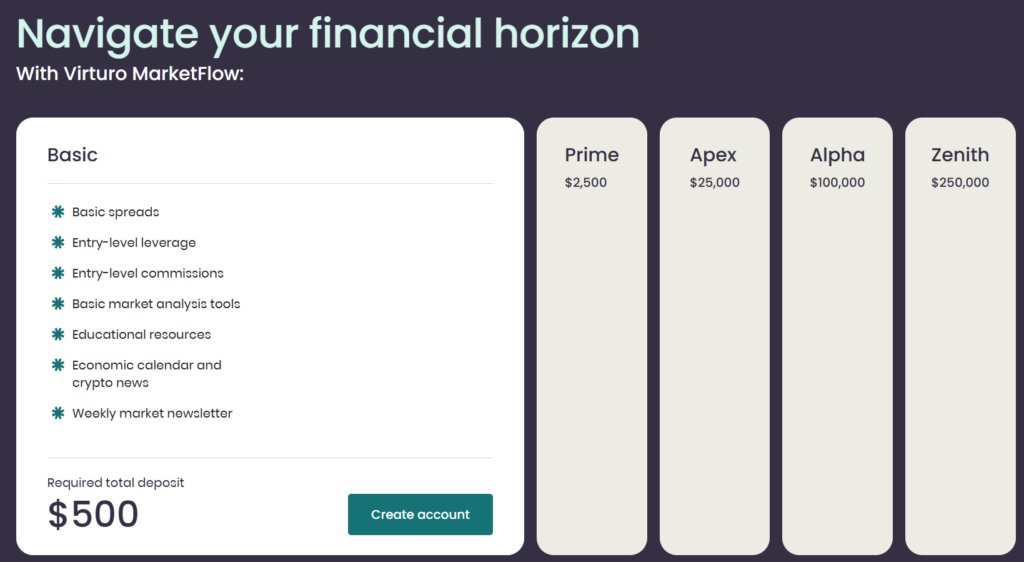The height and width of the screenshot is (562, 1024).
Task: Click asterisk icon beside Entry-level leverage
Action: point(57,243)
